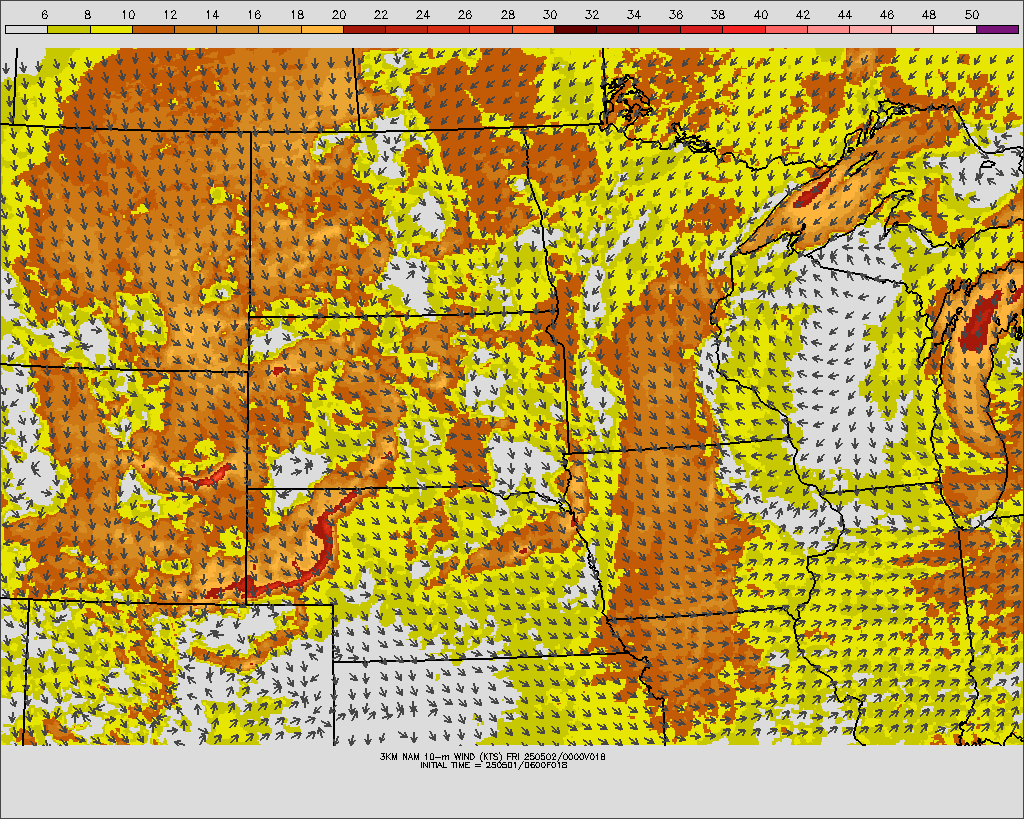1024x819 pixels.
Task: Select the legend label 14
Action: pos(212,14)
